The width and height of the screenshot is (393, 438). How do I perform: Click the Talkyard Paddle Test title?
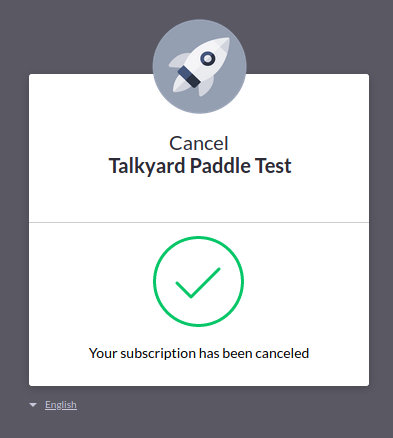point(200,166)
